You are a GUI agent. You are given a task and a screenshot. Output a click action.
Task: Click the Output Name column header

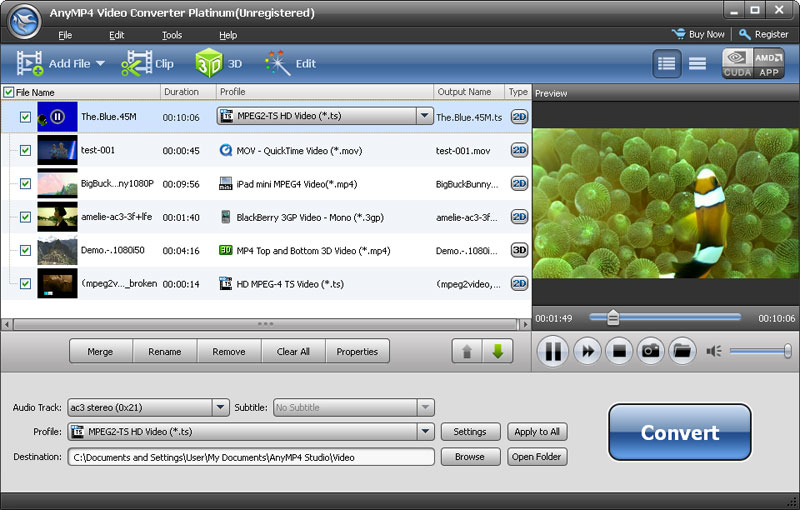click(469, 92)
